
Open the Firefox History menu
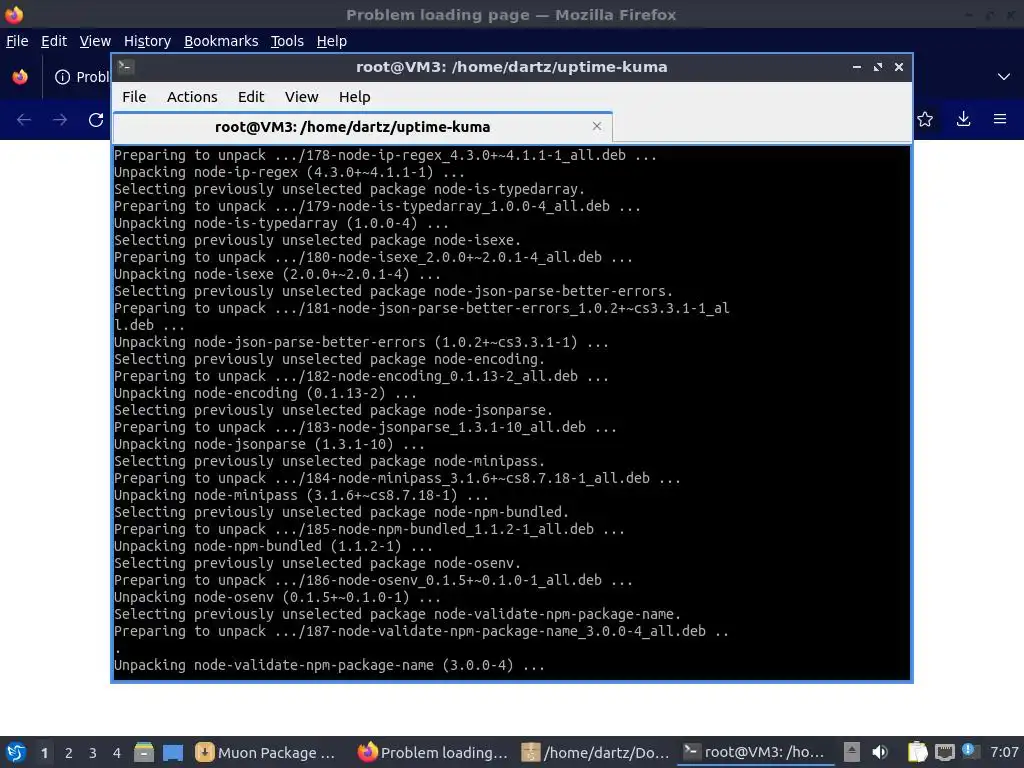[x=147, y=41]
